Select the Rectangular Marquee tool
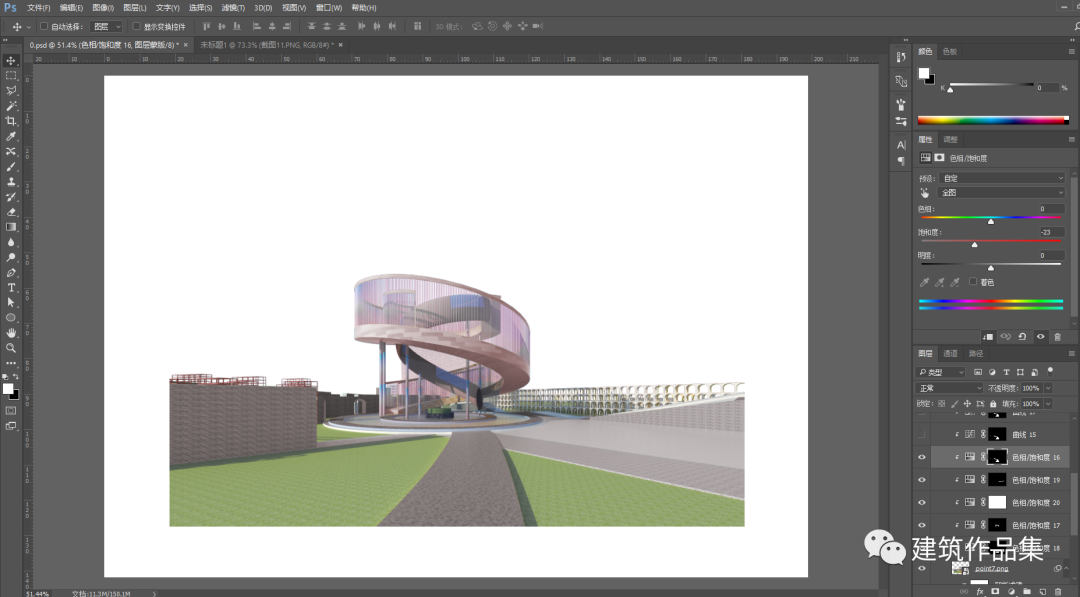 coord(11,76)
